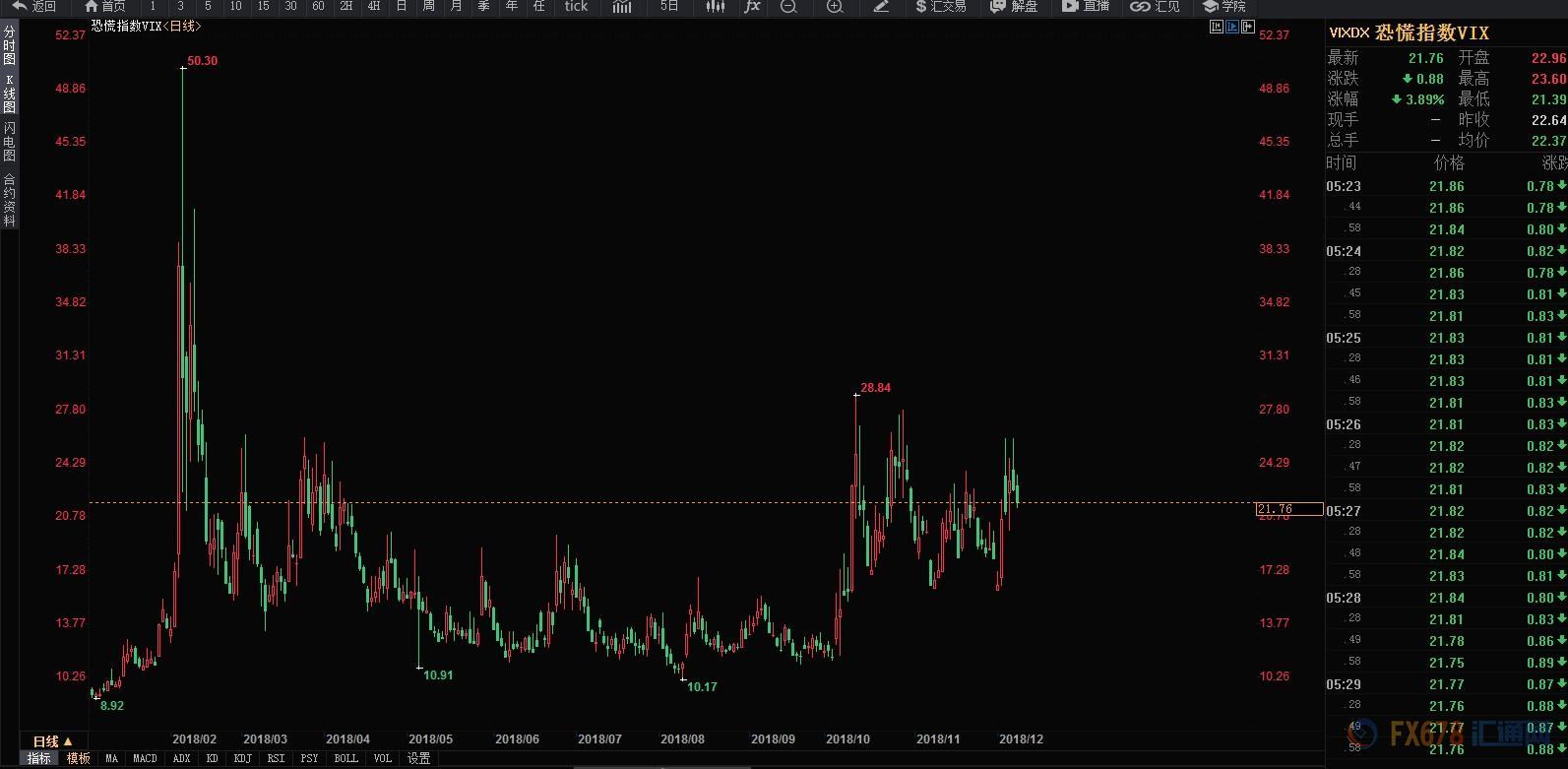The image size is (1568, 769).
Task: Switch to 60-minute timeframe
Action: point(318,6)
